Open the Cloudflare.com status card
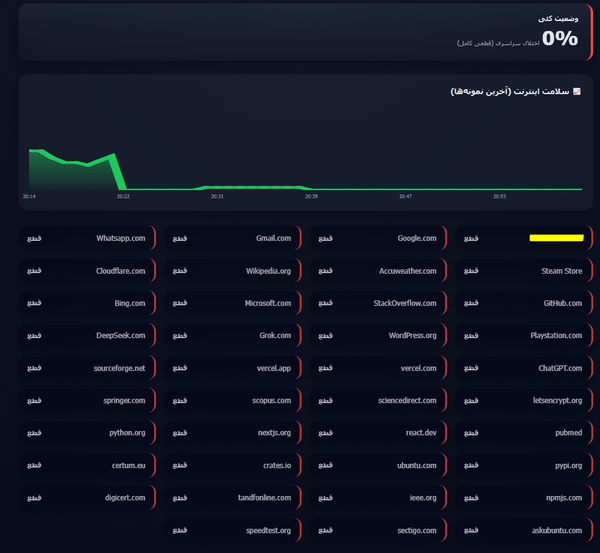The width and height of the screenshot is (600, 553). coord(88,271)
